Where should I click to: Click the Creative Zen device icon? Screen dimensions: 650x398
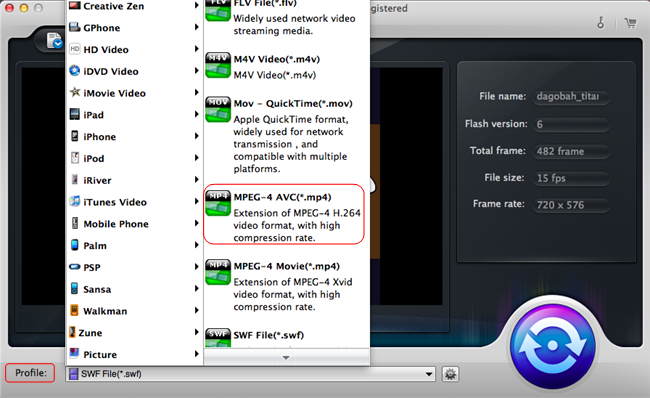click(75, 5)
